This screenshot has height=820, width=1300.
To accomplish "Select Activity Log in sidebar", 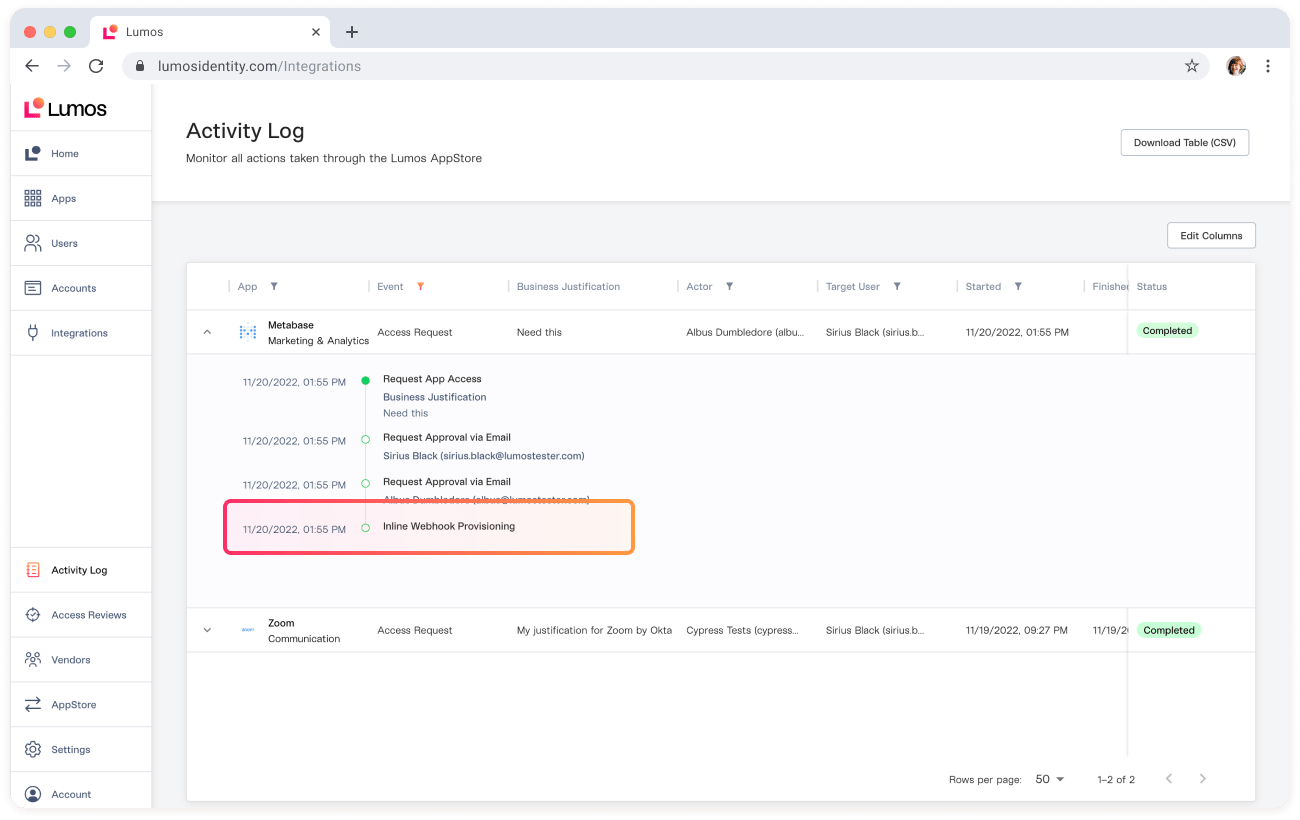I will [x=79, y=570].
